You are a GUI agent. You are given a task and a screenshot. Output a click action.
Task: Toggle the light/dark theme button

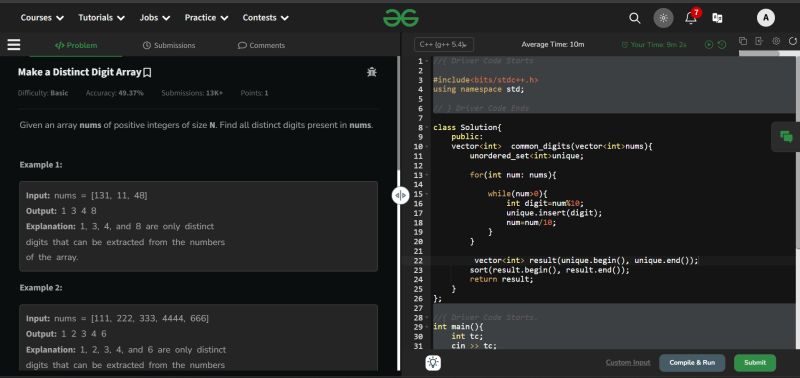(663, 18)
